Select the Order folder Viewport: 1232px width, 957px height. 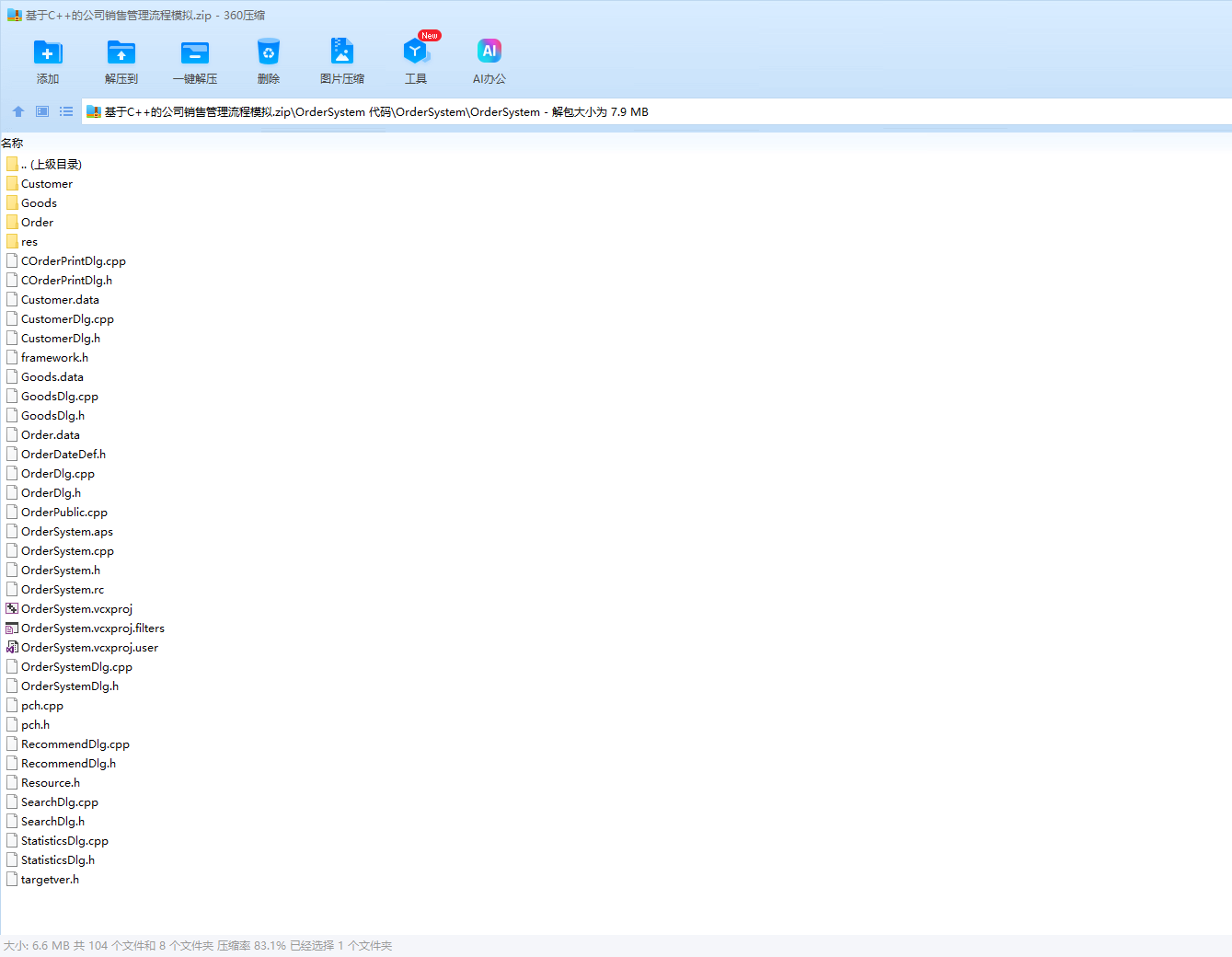[30, 222]
